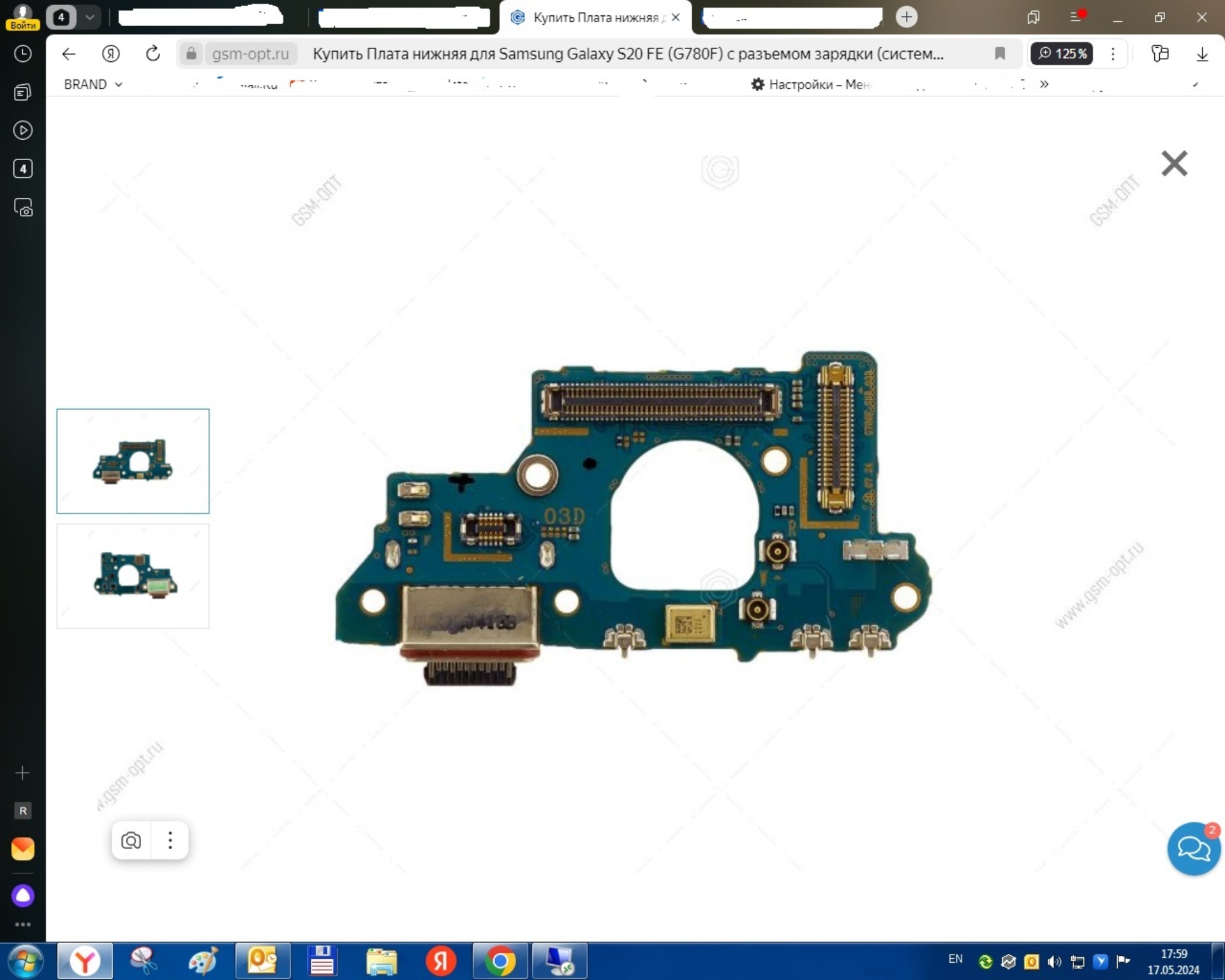Add a new sidebar app with plus icon
This screenshot has height=980, width=1225.
23,773
